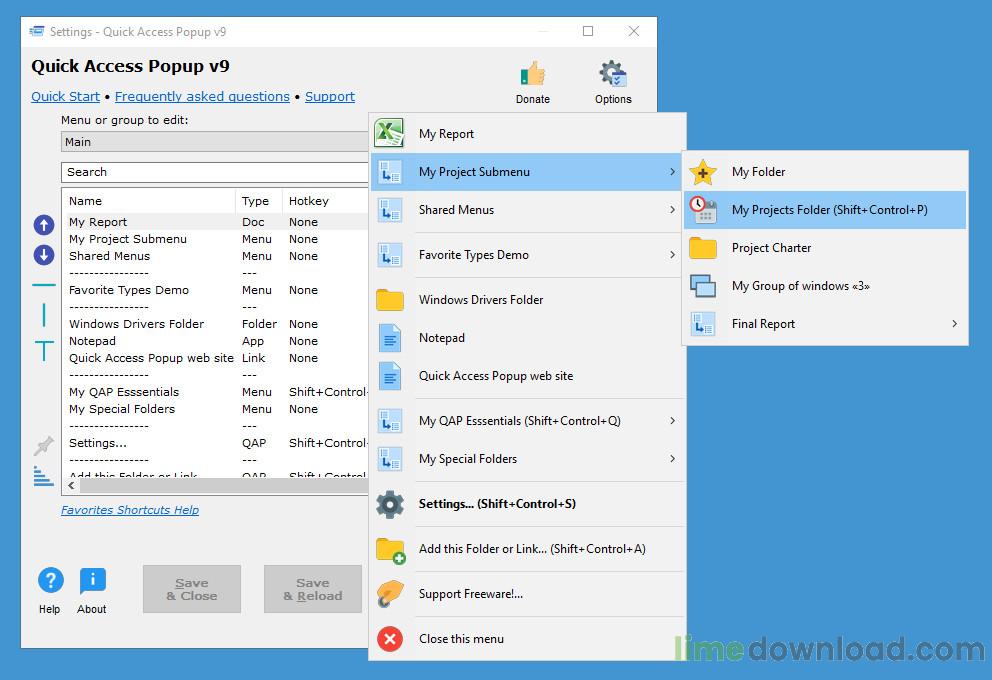Viewport: 992px width, 680px height.
Task: Select Settings... entry in the popup menu
Action: 496,504
